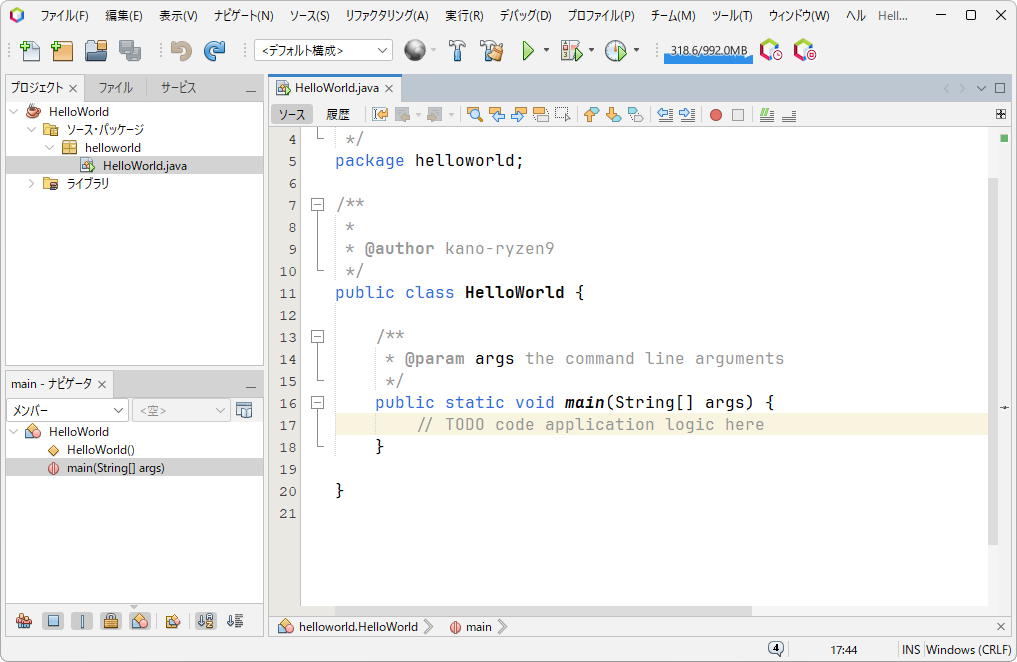Open the ファイル(F) menu
The width and height of the screenshot is (1017, 662).
[64, 16]
